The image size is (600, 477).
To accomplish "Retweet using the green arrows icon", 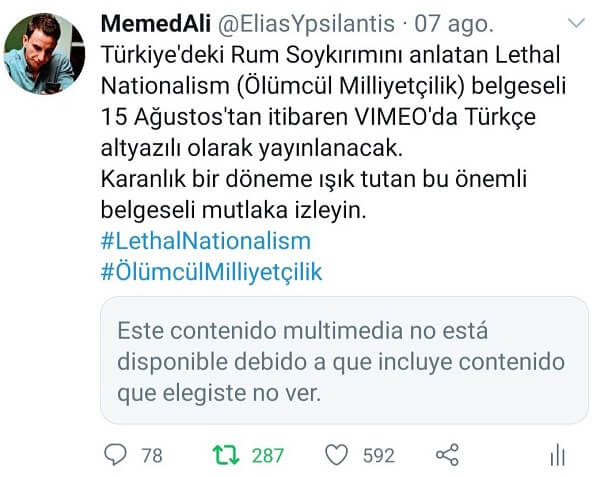I will [x=226, y=455].
